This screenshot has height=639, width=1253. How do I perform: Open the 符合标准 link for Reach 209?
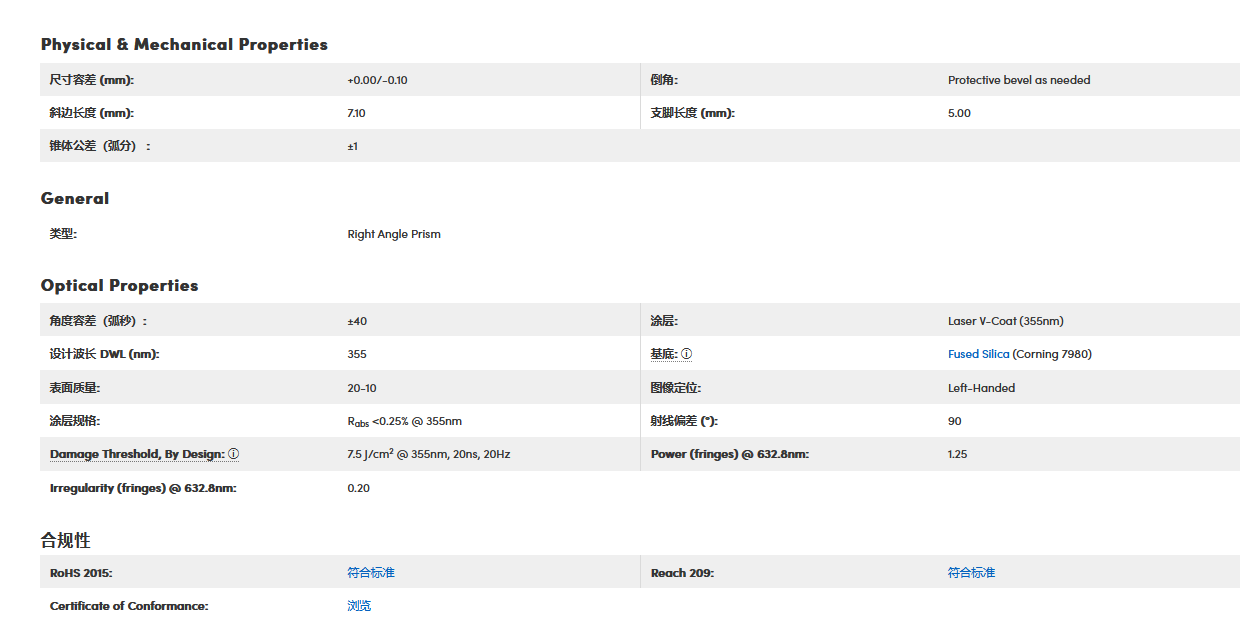click(971, 572)
